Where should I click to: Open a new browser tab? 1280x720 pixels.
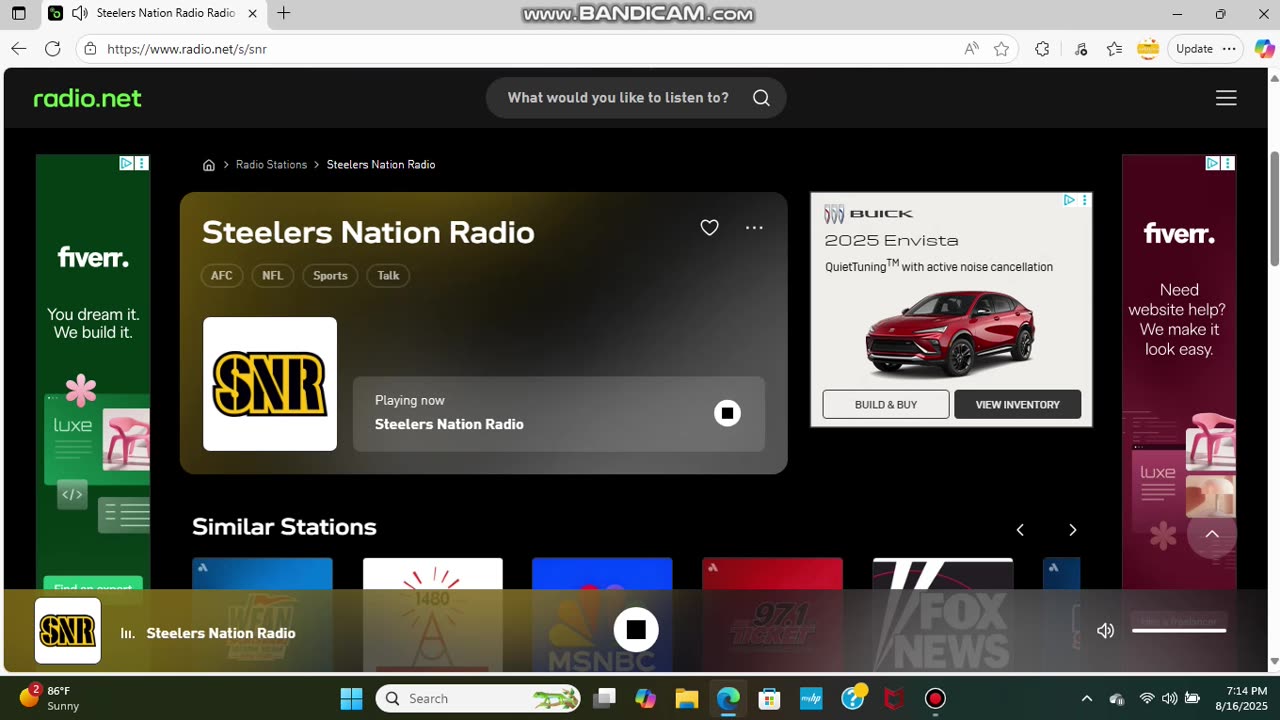(x=284, y=13)
